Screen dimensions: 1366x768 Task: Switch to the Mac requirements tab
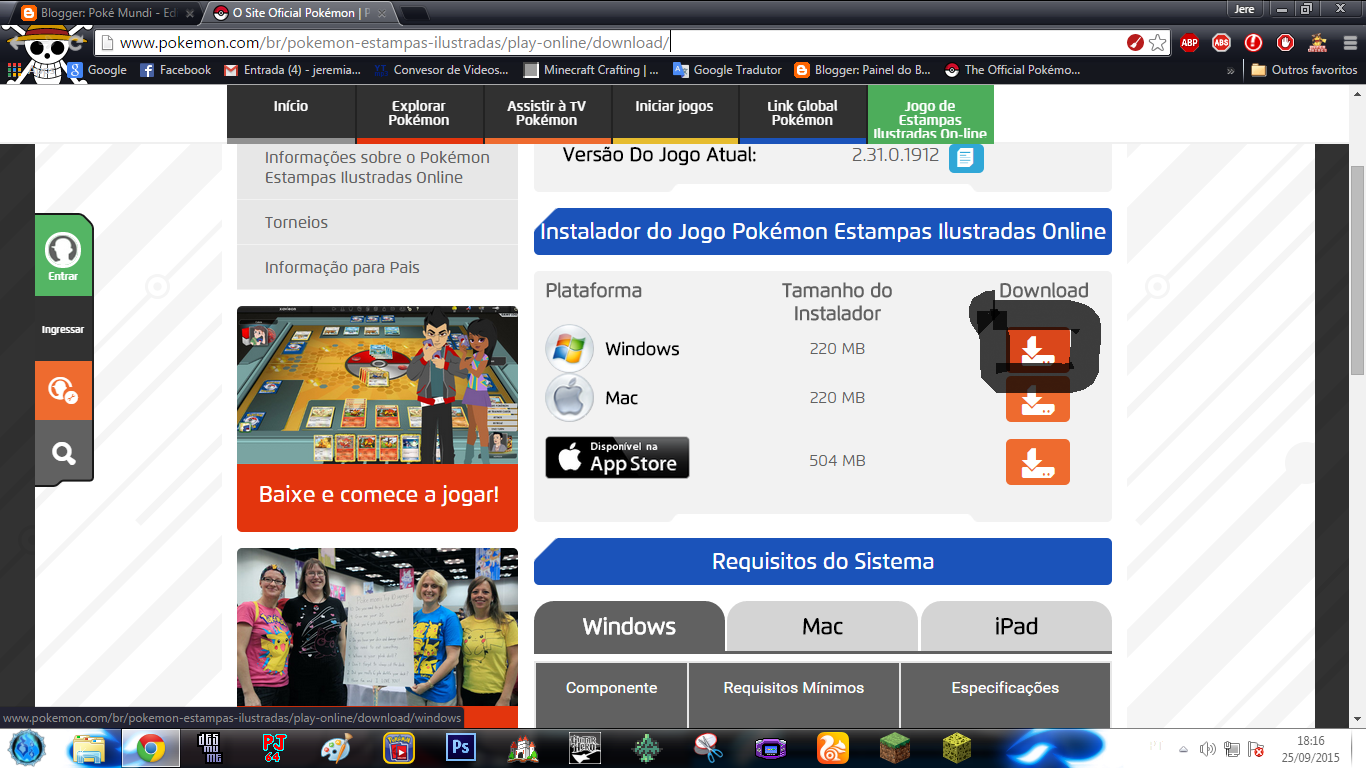pyautogui.click(x=822, y=627)
